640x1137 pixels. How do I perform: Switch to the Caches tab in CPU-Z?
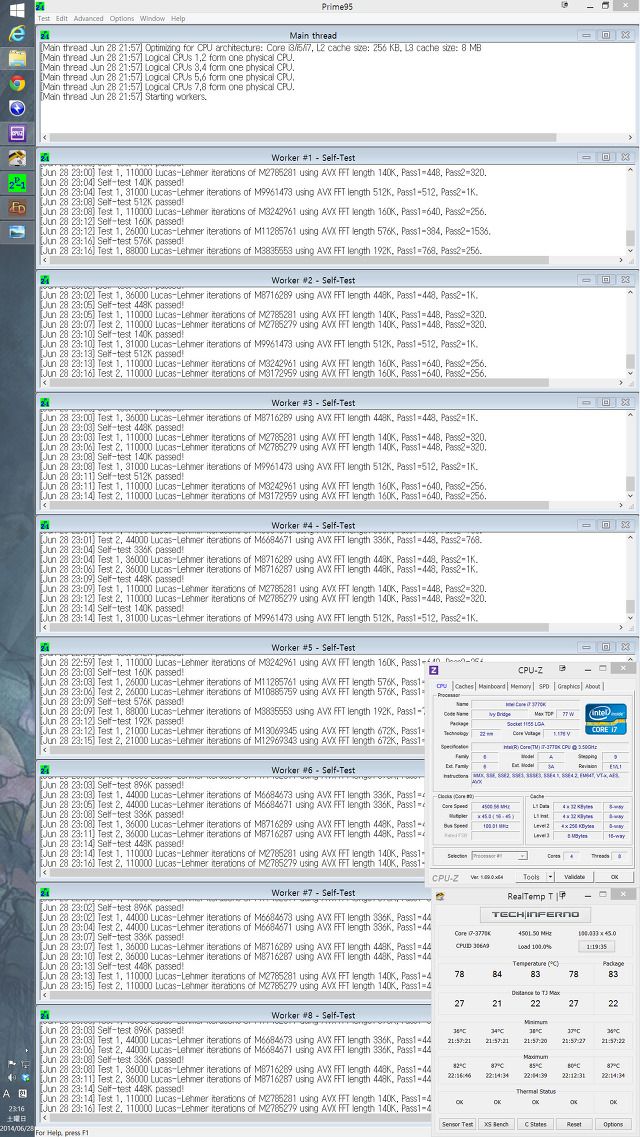click(464, 686)
